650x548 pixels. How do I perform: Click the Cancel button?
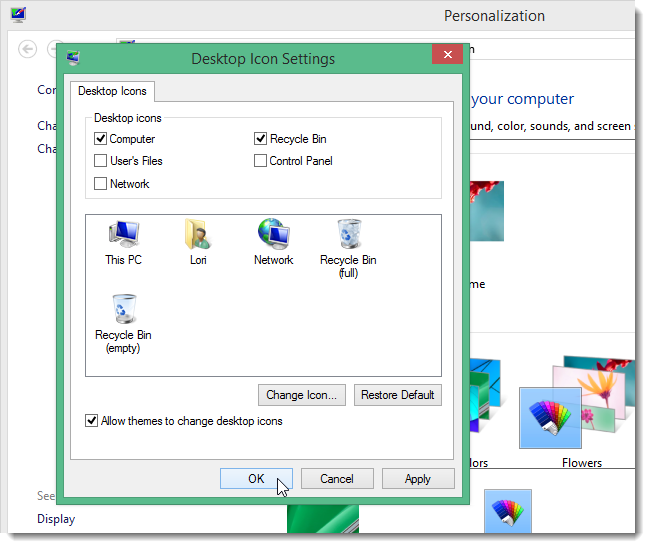[337, 479]
